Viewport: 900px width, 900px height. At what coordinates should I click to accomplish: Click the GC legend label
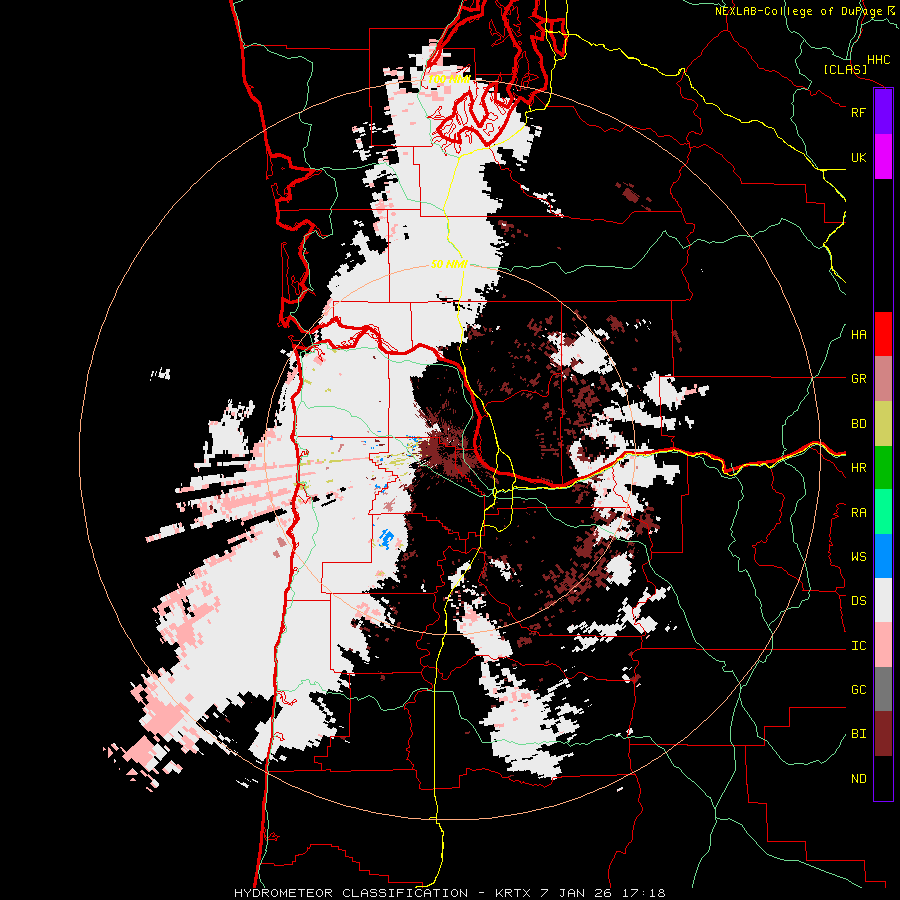click(858, 690)
